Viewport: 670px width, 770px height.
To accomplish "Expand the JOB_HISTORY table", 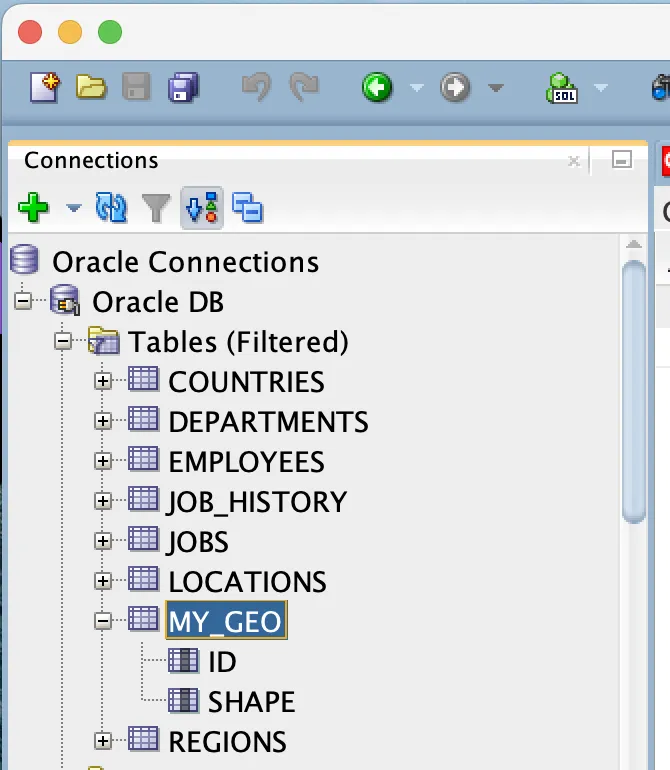I will (103, 501).
